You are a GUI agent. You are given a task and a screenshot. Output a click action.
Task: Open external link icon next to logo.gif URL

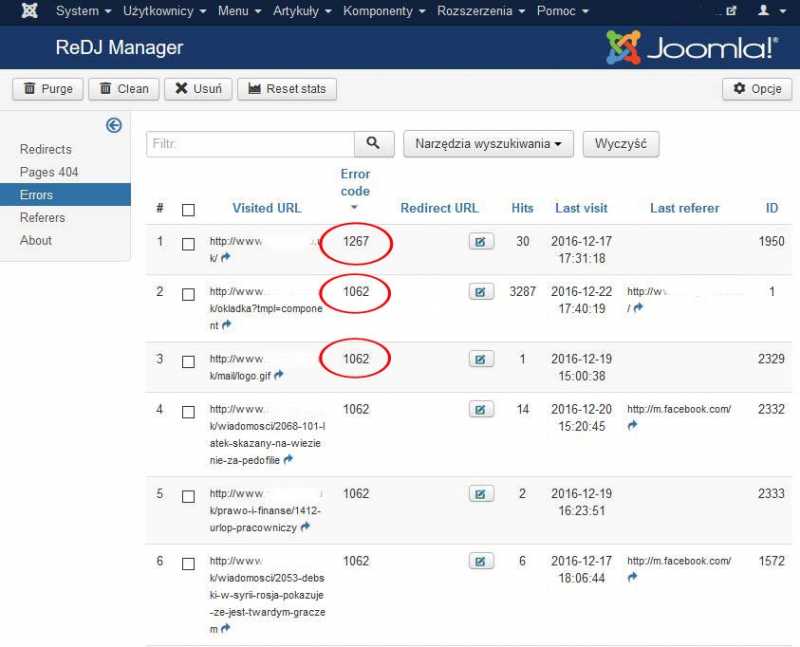(x=279, y=375)
